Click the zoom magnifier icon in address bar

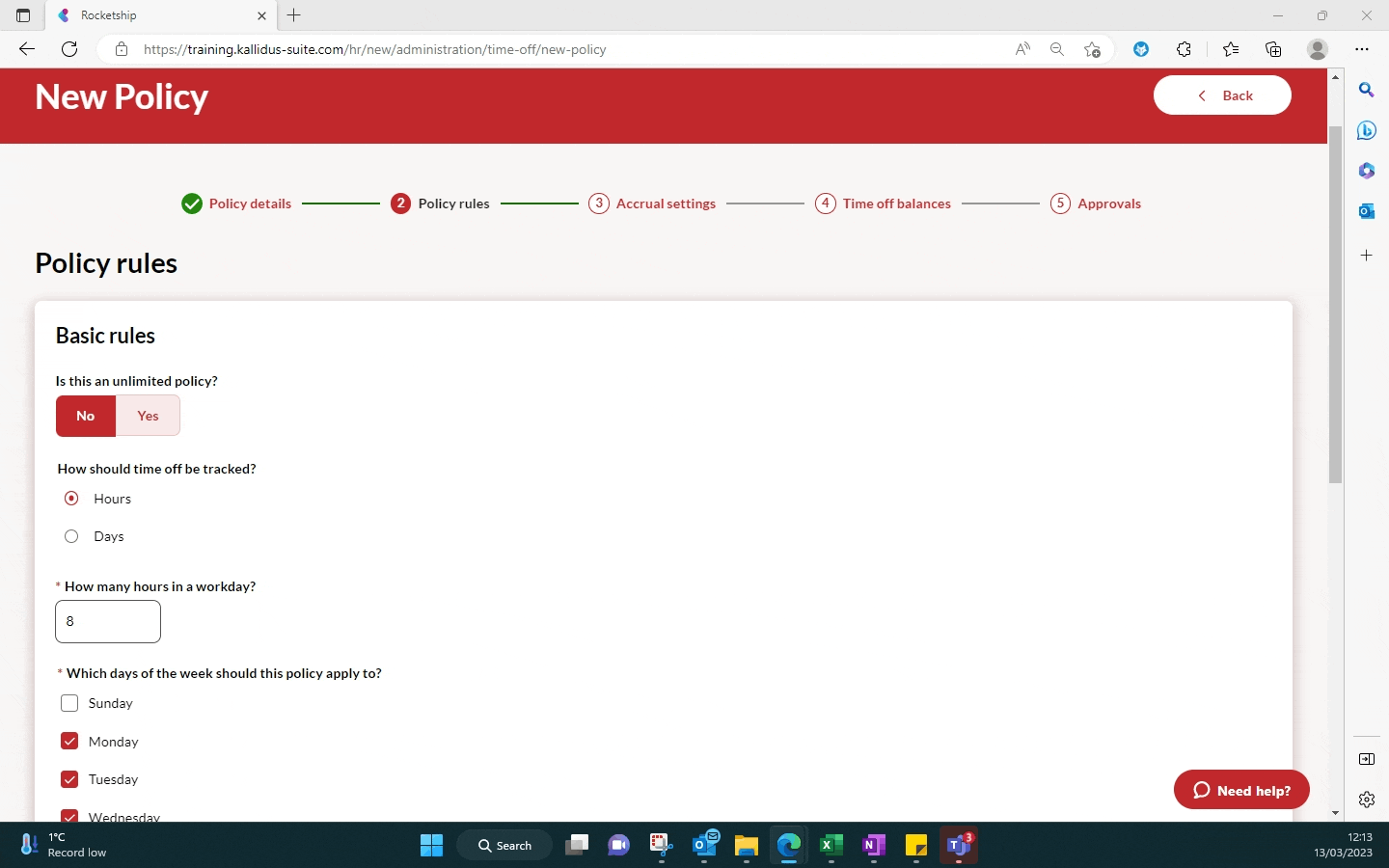[1057, 49]
